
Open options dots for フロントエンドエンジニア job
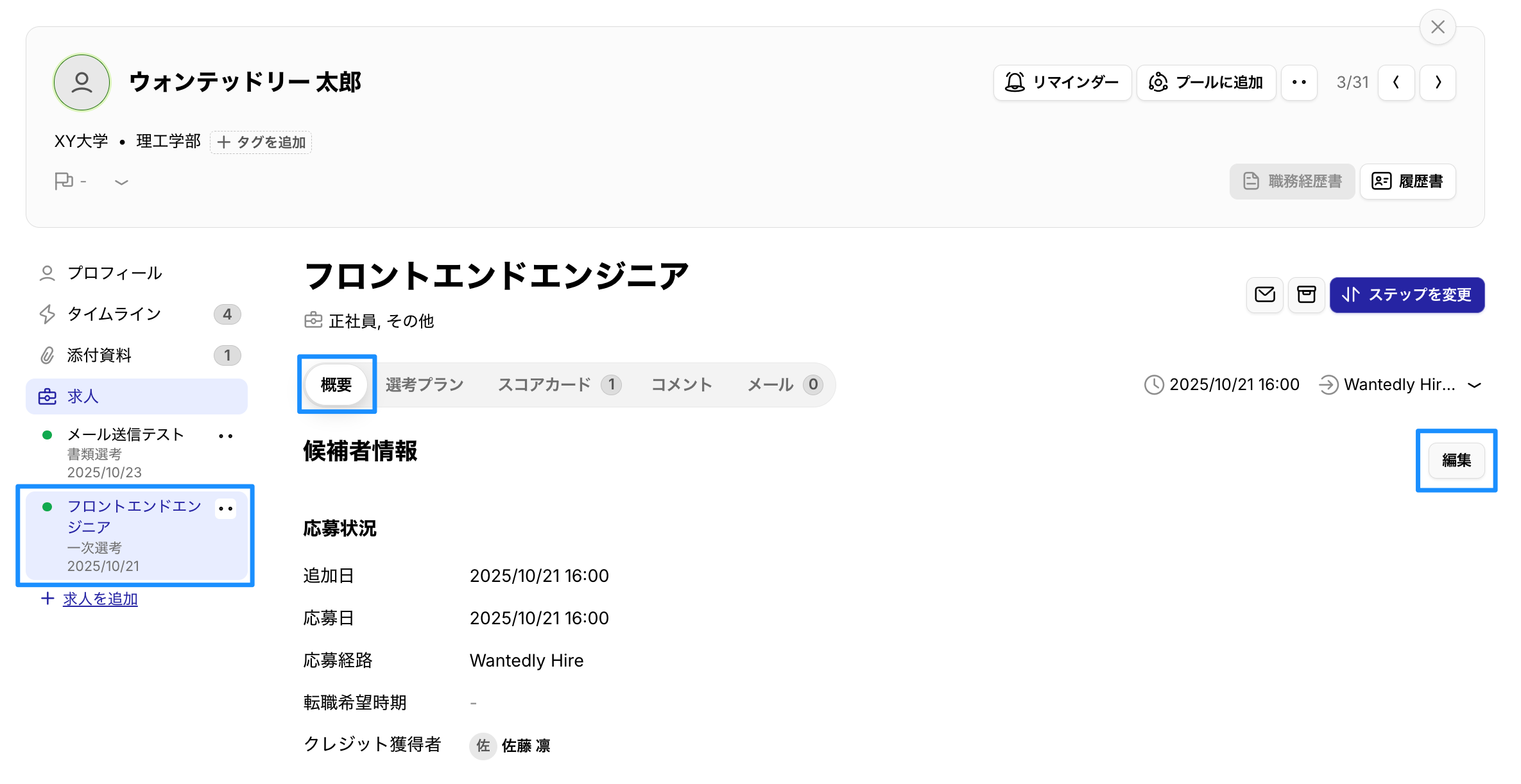click(x=225, y=509)
